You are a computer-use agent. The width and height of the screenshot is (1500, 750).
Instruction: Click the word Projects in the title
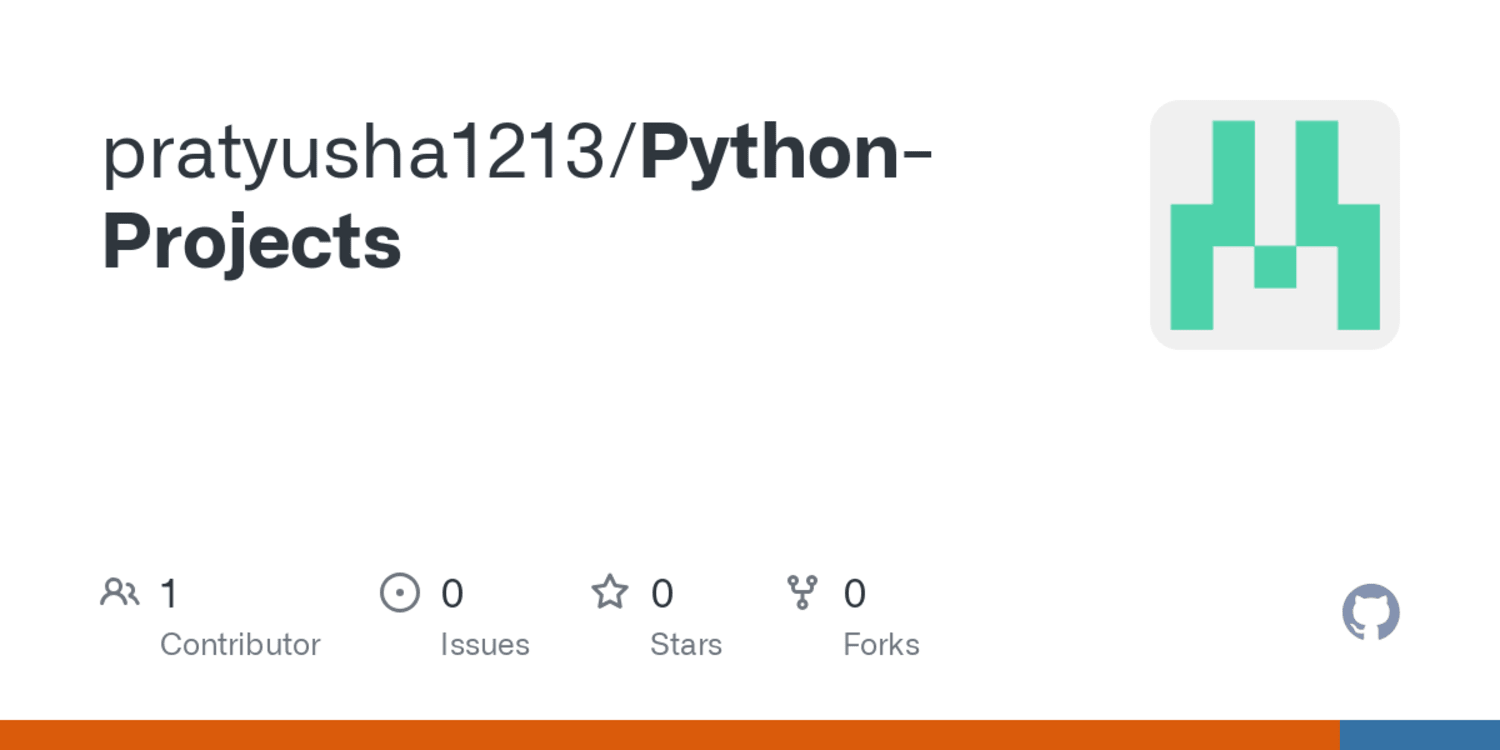coord(252,243)
